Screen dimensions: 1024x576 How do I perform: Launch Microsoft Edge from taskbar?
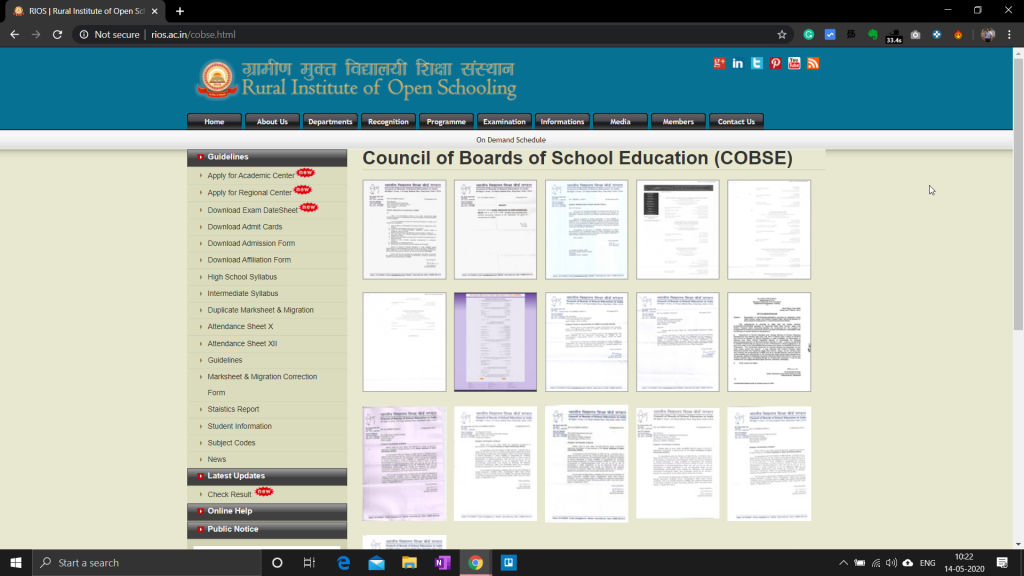(343, 562)
